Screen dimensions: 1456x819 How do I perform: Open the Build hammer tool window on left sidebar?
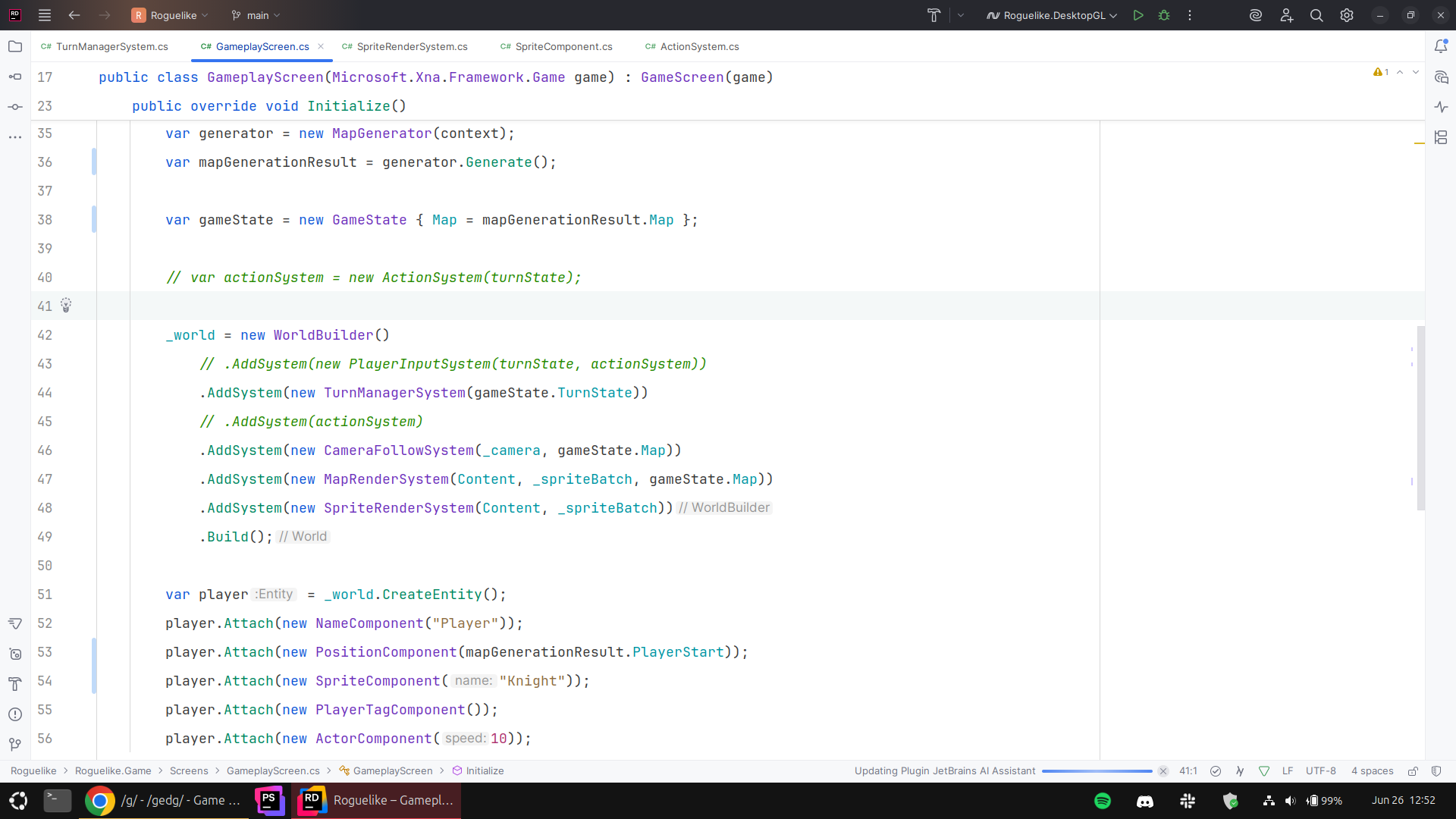tap(15, 684)
